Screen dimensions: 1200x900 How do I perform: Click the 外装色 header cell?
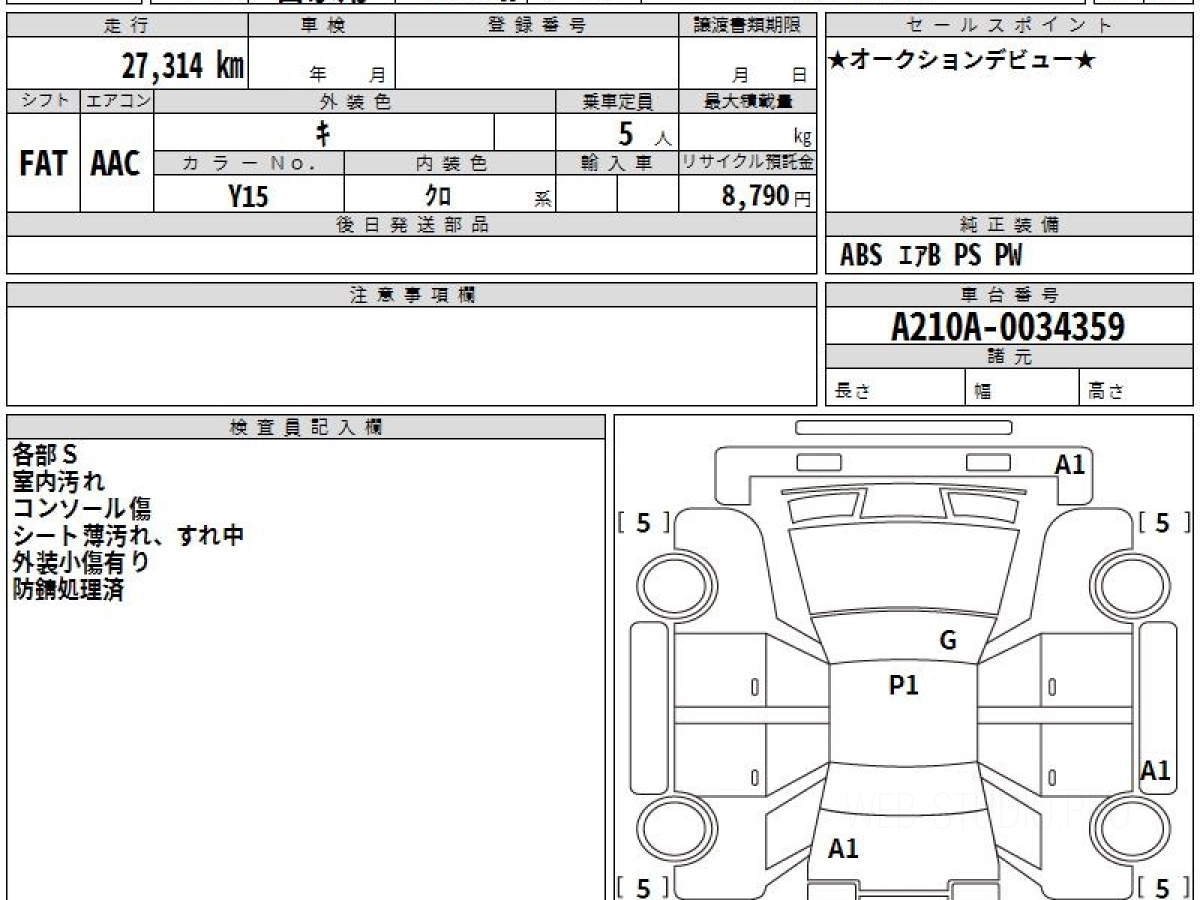click(355, 101)
